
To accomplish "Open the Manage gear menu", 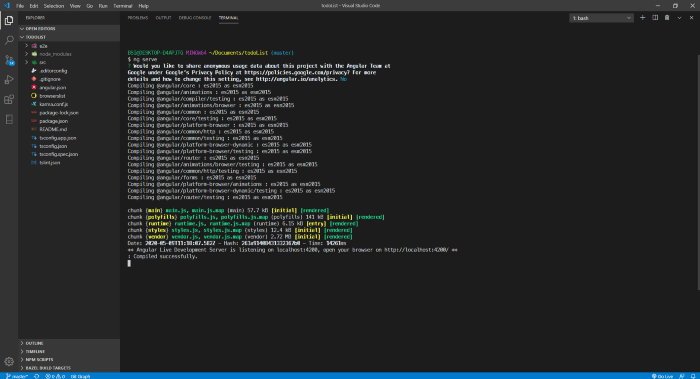I will coord(9,362).
